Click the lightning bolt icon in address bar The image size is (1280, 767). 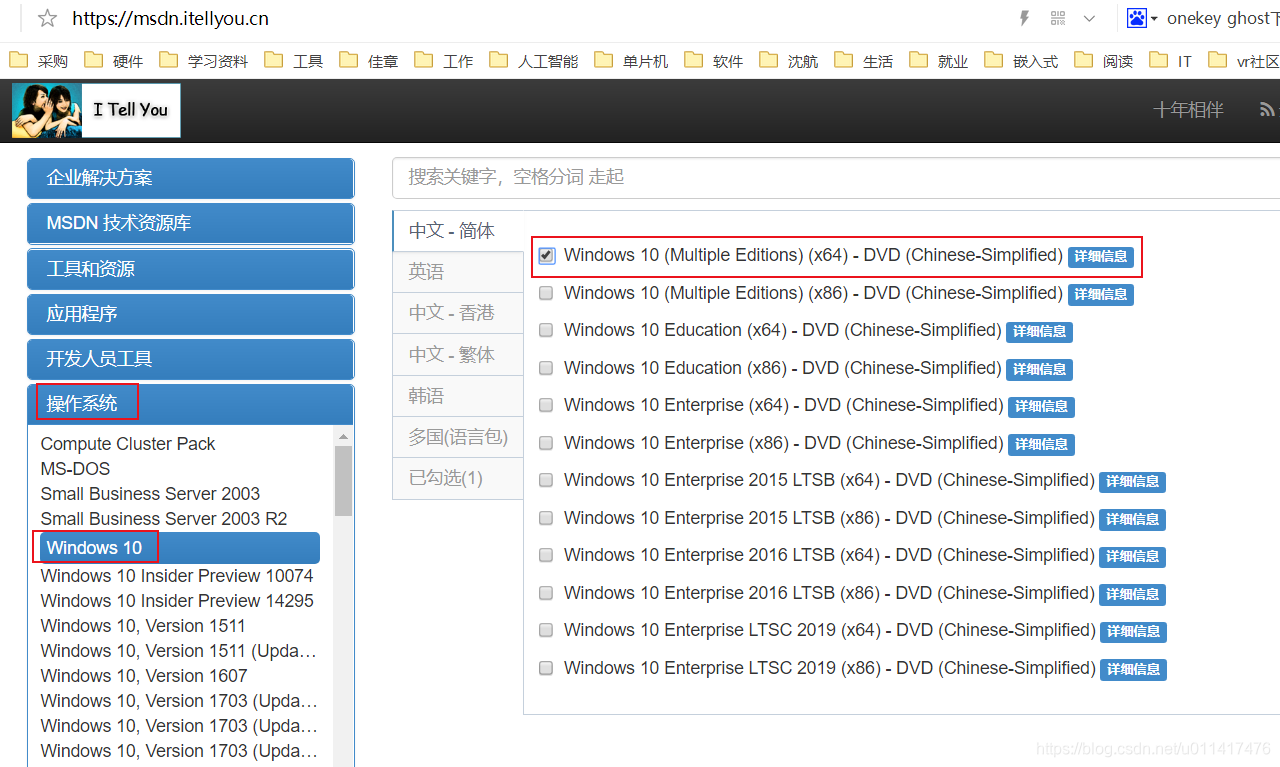[1024, 18]
